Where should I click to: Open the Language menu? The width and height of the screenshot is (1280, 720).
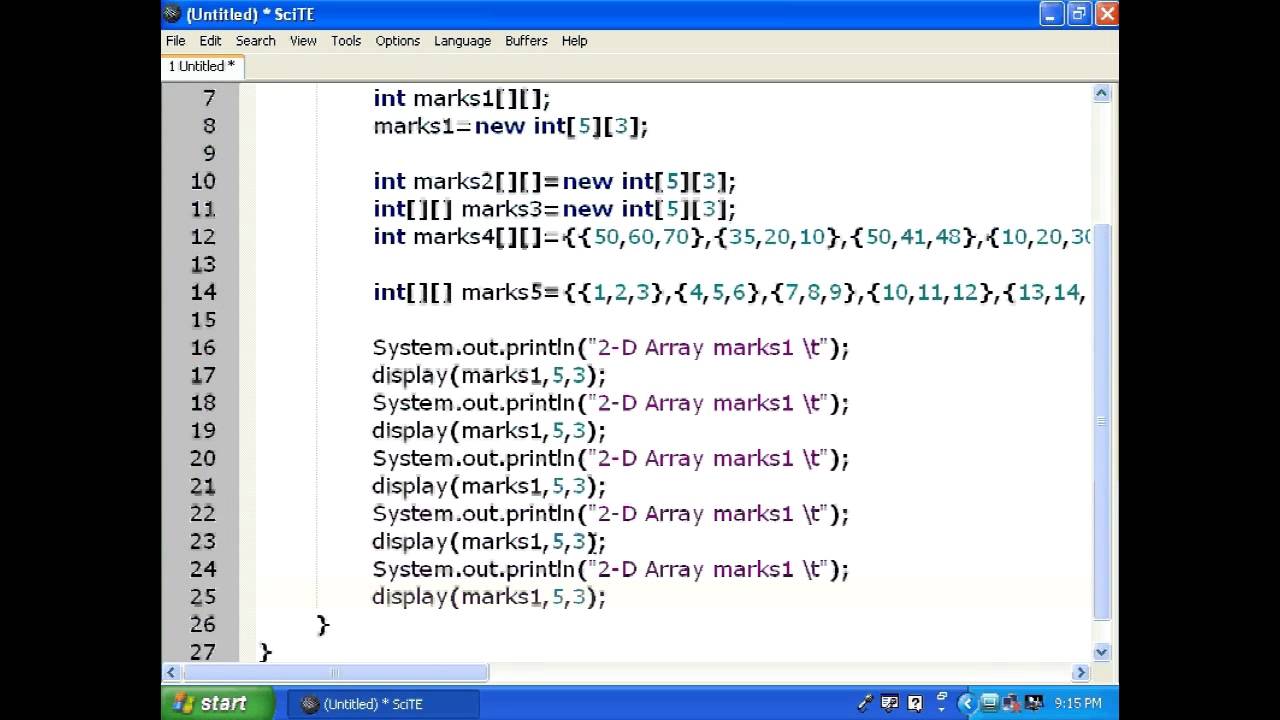[x=462, y=41]
